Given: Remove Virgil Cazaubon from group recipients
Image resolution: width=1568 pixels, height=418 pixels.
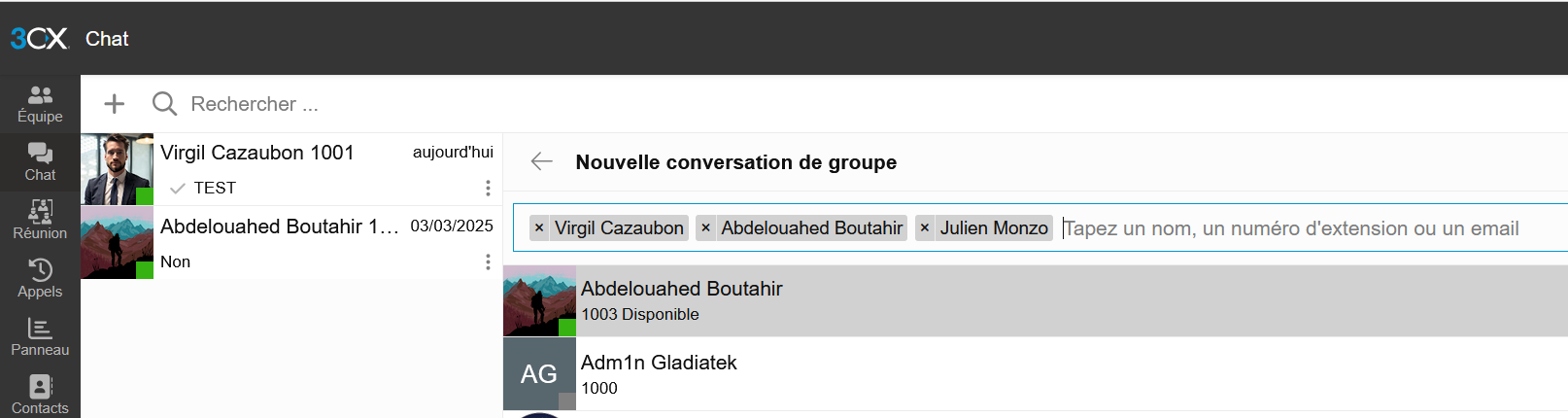Looking at the screenshot, I should tap(539, 228).
